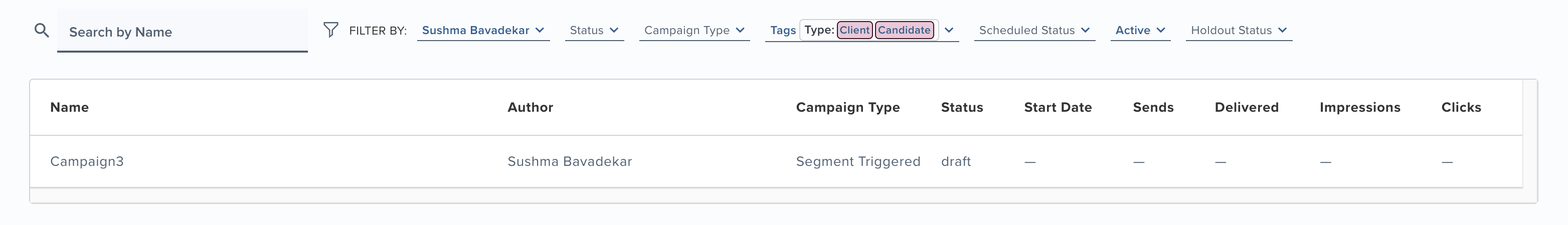The width and height of the screenshot is (1568, 225).
Task: Open the Campaign Type filter dropdown
Action: [694, 31]
